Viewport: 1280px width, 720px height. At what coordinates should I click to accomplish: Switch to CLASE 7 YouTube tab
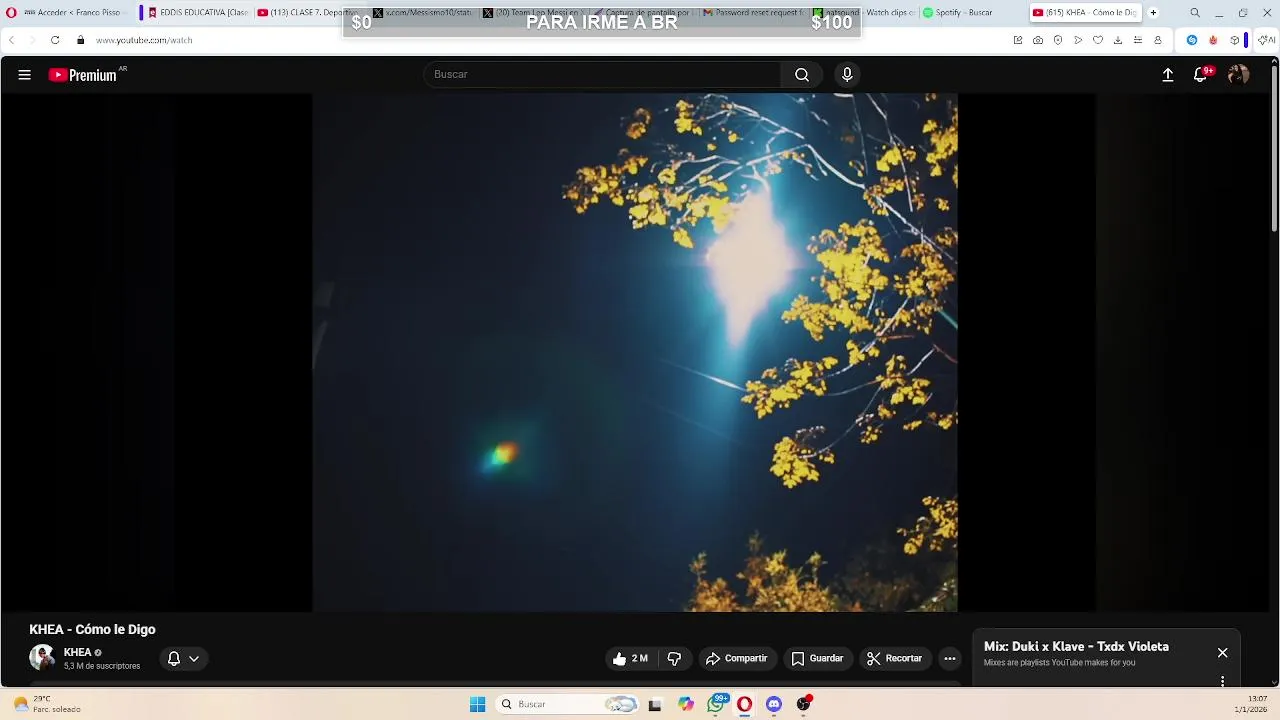pyautogui.click(x=308, y=12)
